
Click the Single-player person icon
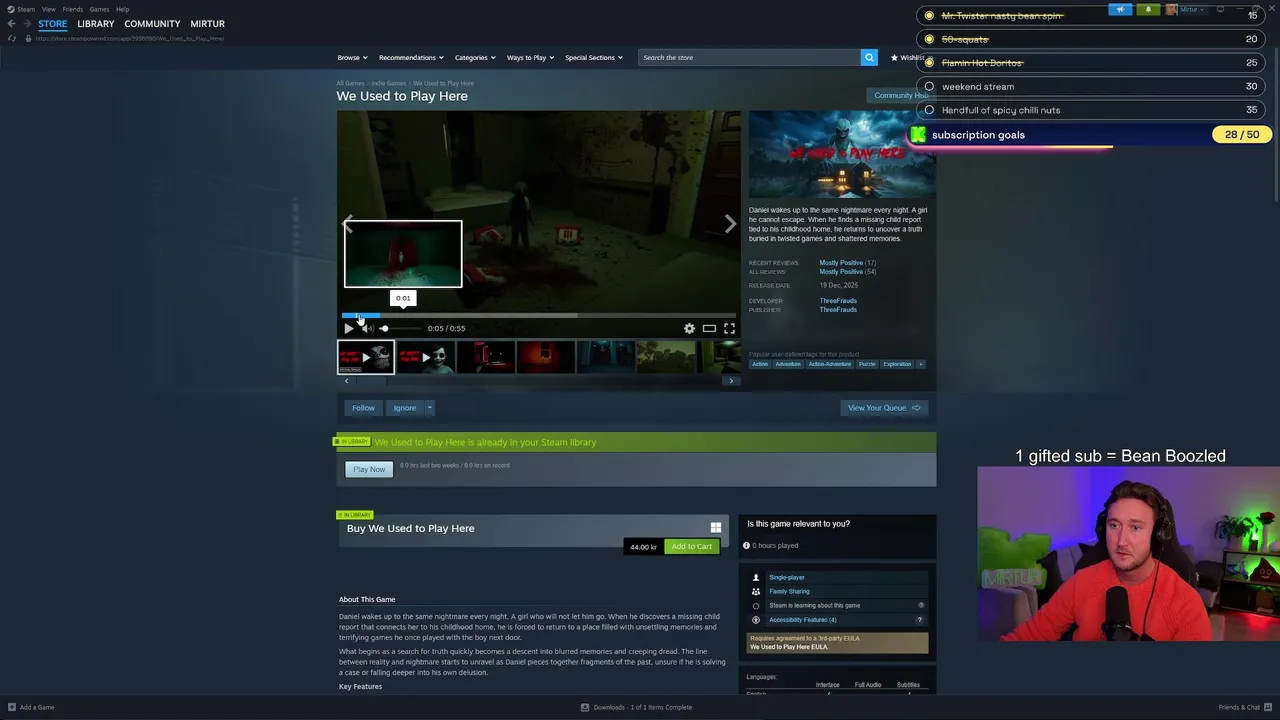point(756,577)
